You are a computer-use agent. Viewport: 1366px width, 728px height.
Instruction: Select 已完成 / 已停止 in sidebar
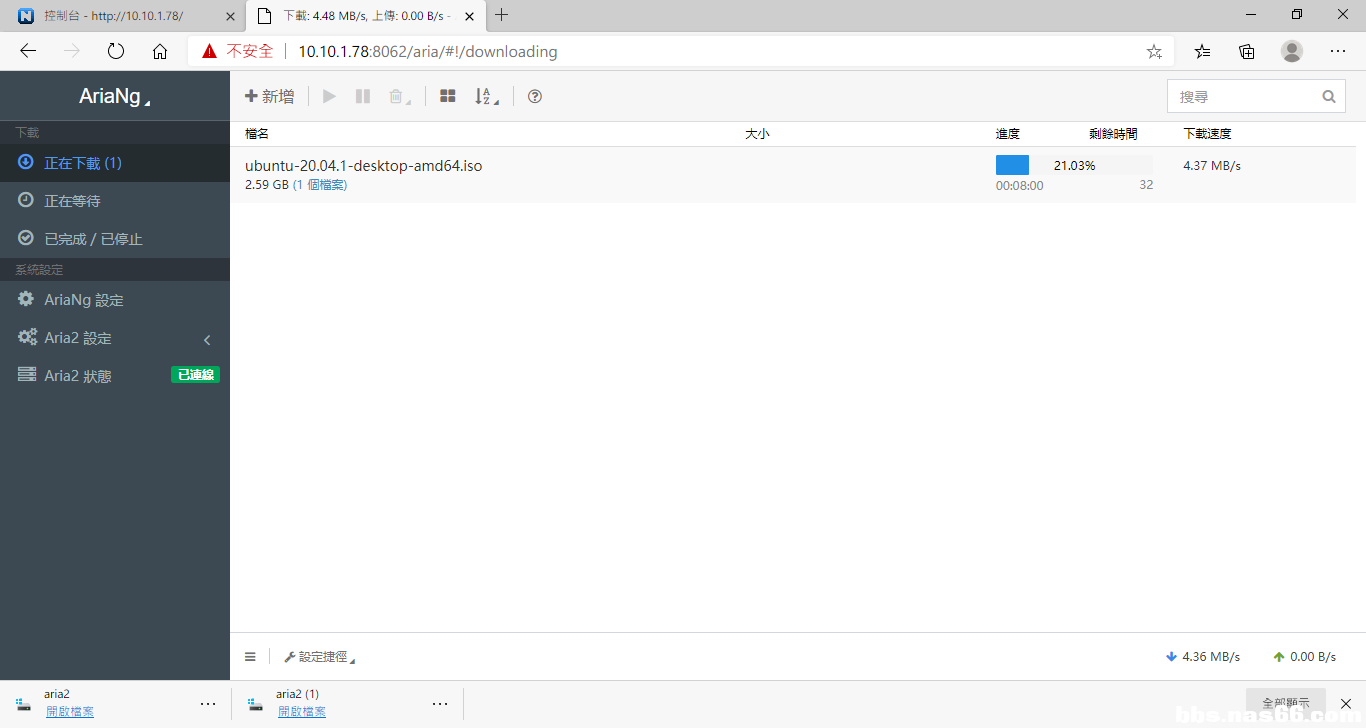[x=115, y=239]
